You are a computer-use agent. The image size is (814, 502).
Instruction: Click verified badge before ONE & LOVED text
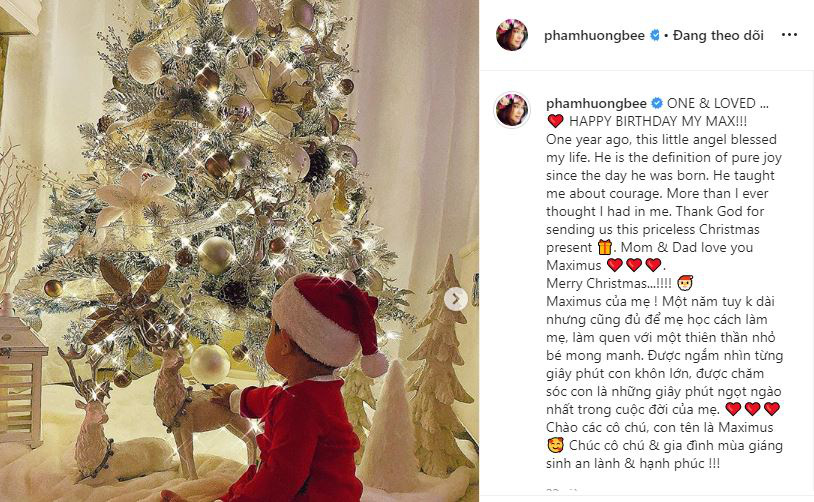[x=657, y=103]
